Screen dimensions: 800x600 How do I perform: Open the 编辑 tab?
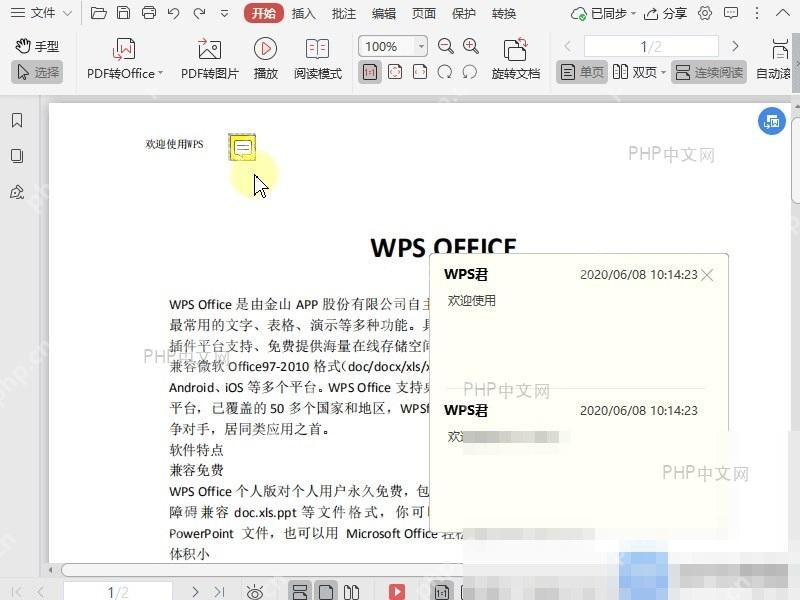[x=384, y=14]
